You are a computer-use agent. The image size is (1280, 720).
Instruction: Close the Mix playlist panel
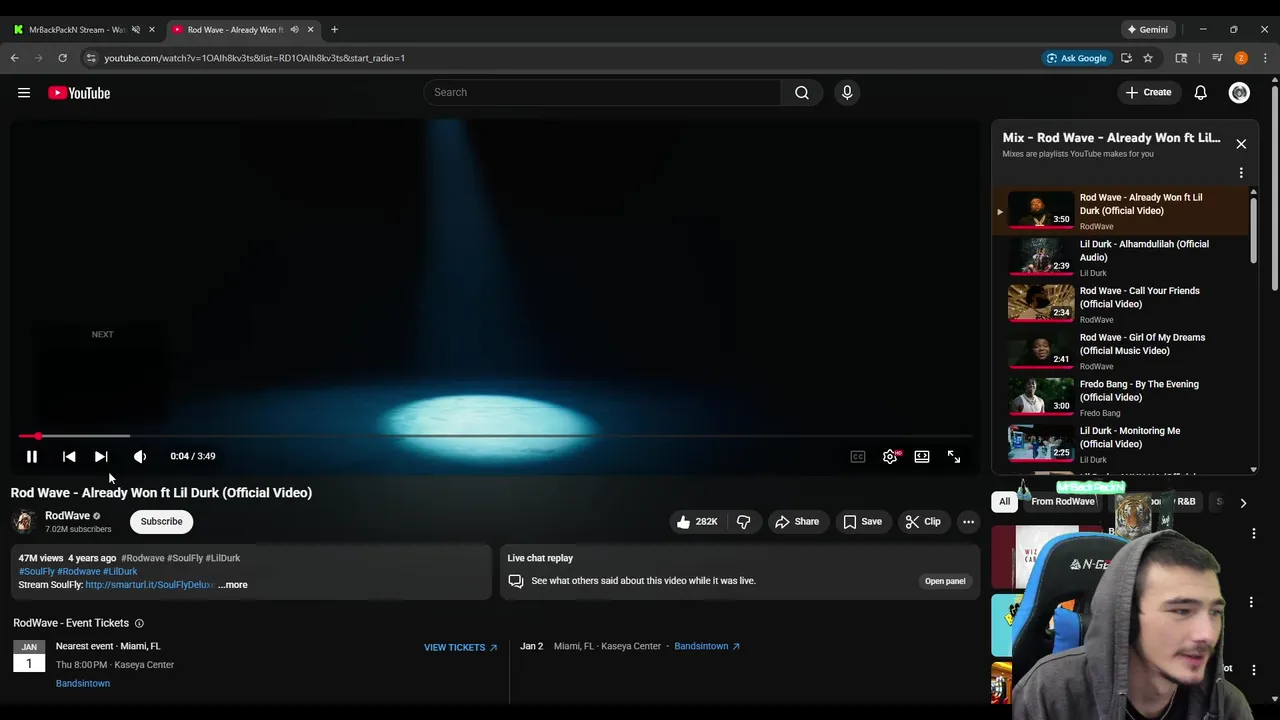(x=1241, y=144)
